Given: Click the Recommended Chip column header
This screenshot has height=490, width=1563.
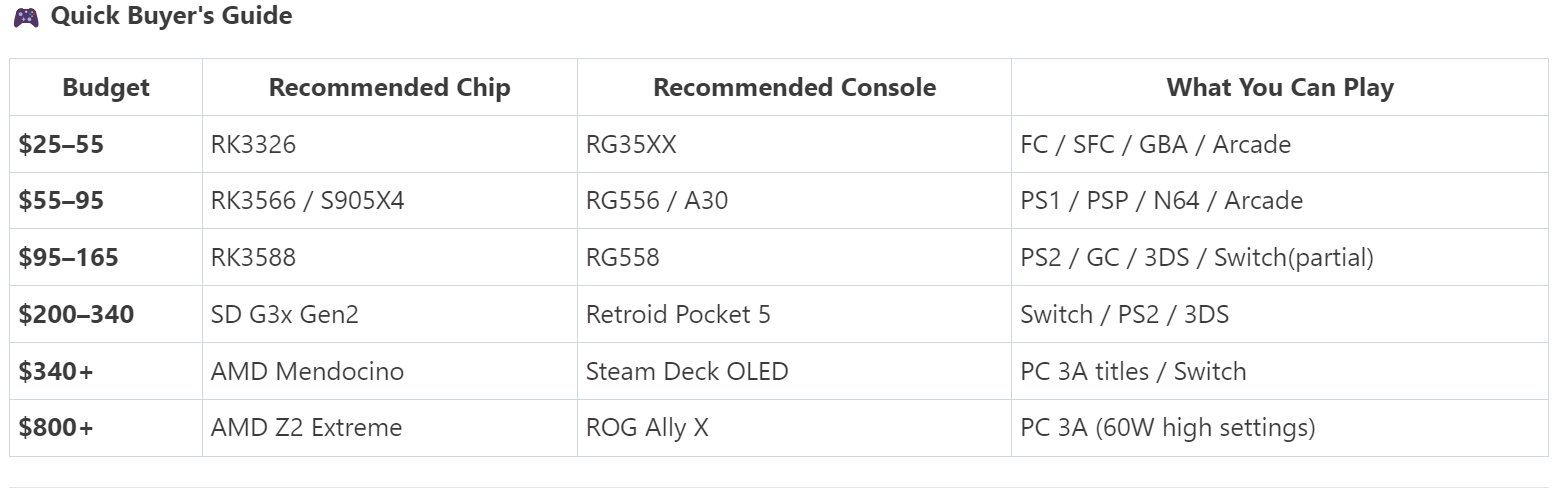Looking at the screenshot, I should [x=389, y=88].
